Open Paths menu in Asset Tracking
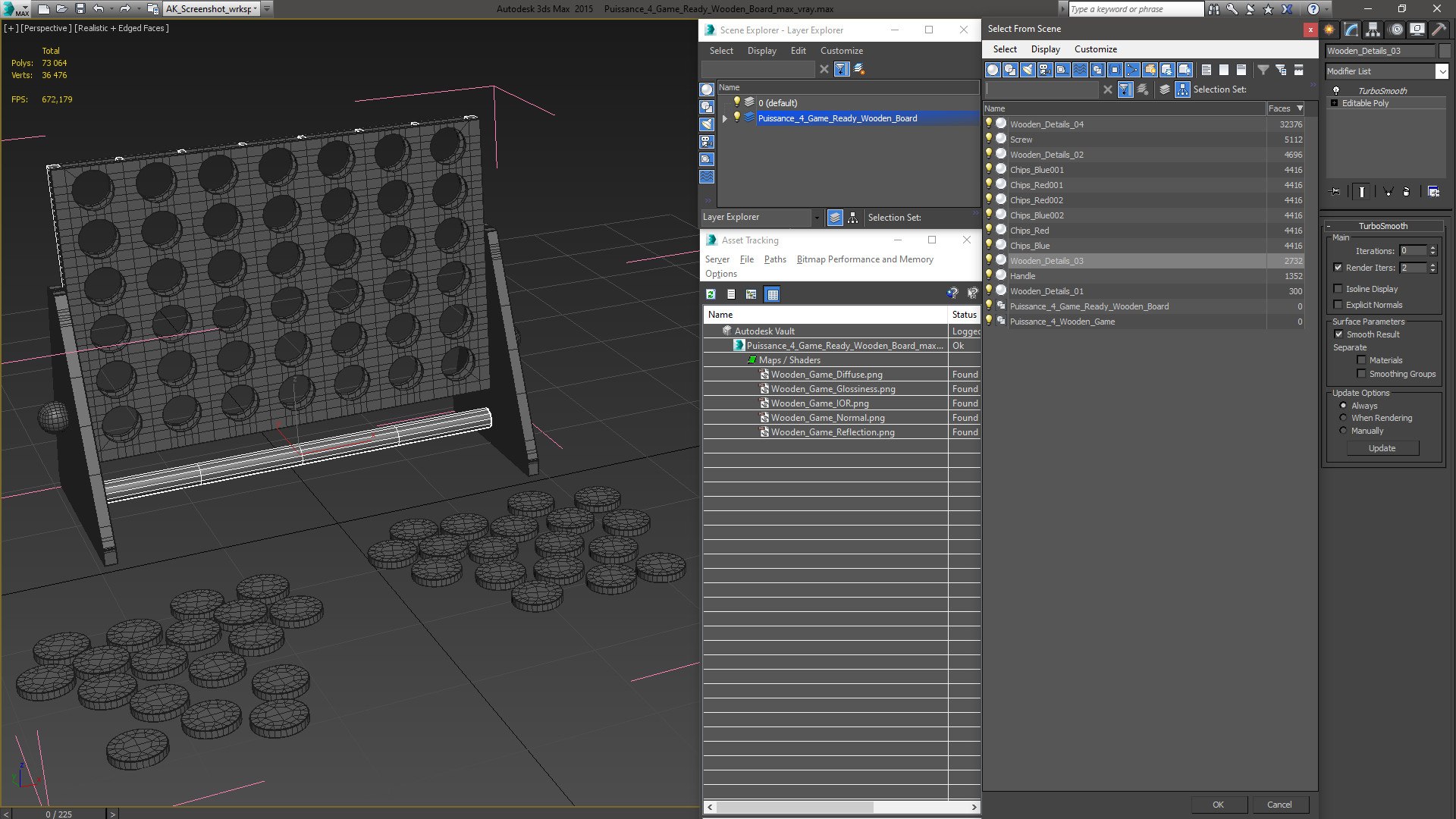Image resolution: width=1456 pixels, height=819 pixels. 774,259
